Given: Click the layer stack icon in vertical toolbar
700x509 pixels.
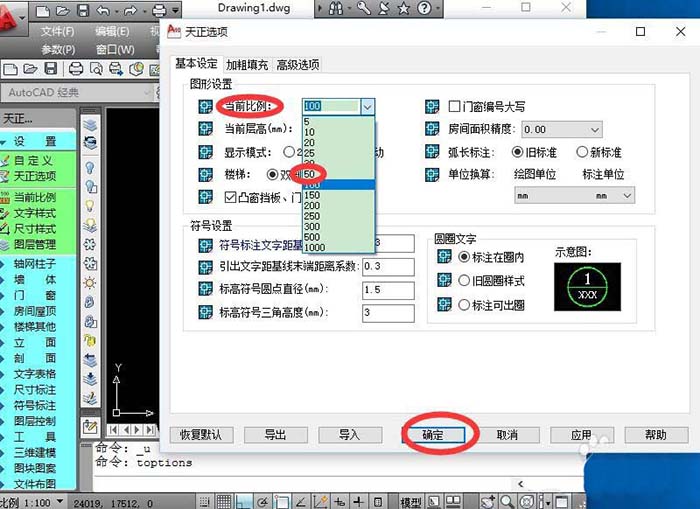Looking at the screenshot, I should (90, 125).
